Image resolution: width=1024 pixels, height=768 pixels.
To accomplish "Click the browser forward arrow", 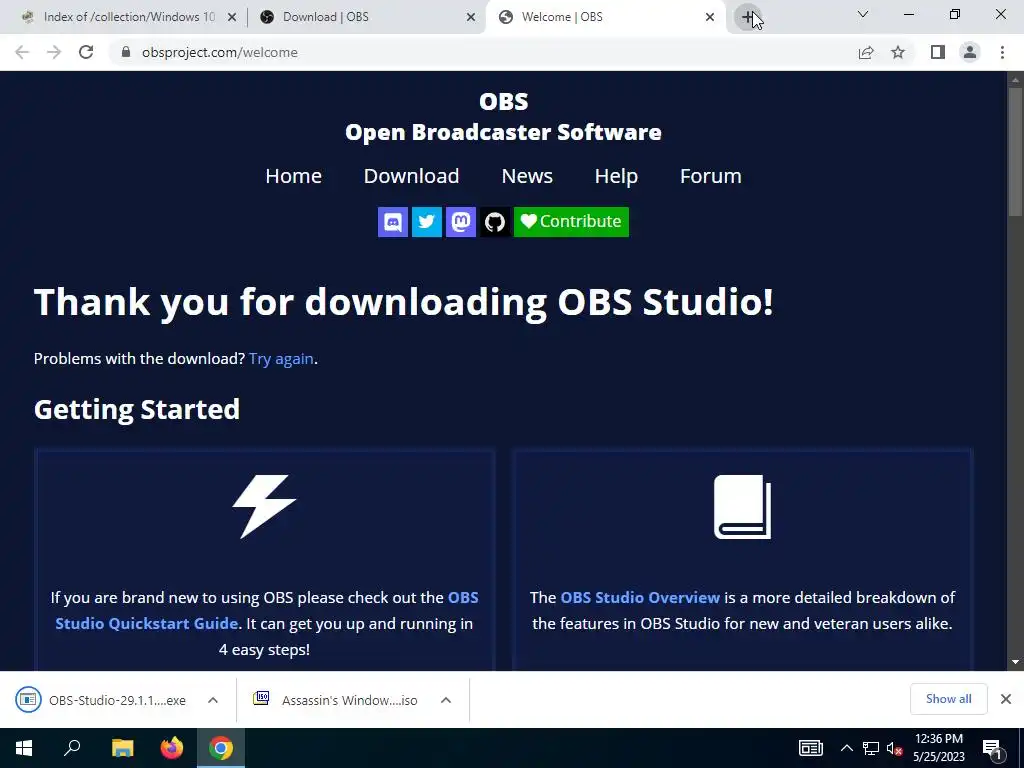I will pos(54,52).
